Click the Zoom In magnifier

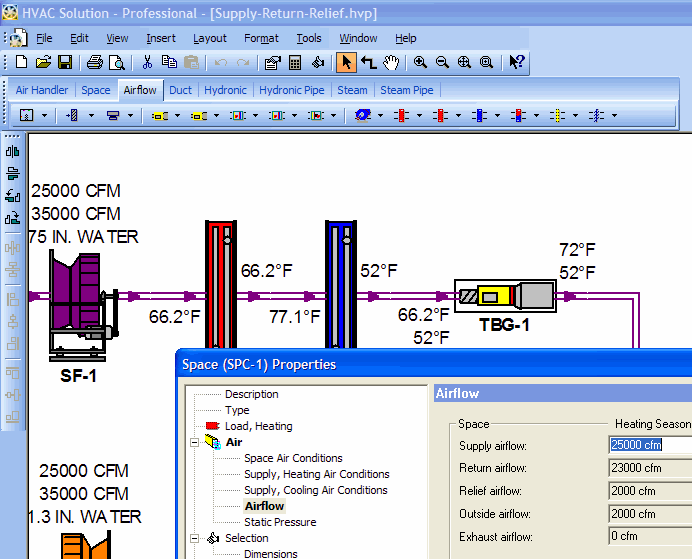[420, 62]
